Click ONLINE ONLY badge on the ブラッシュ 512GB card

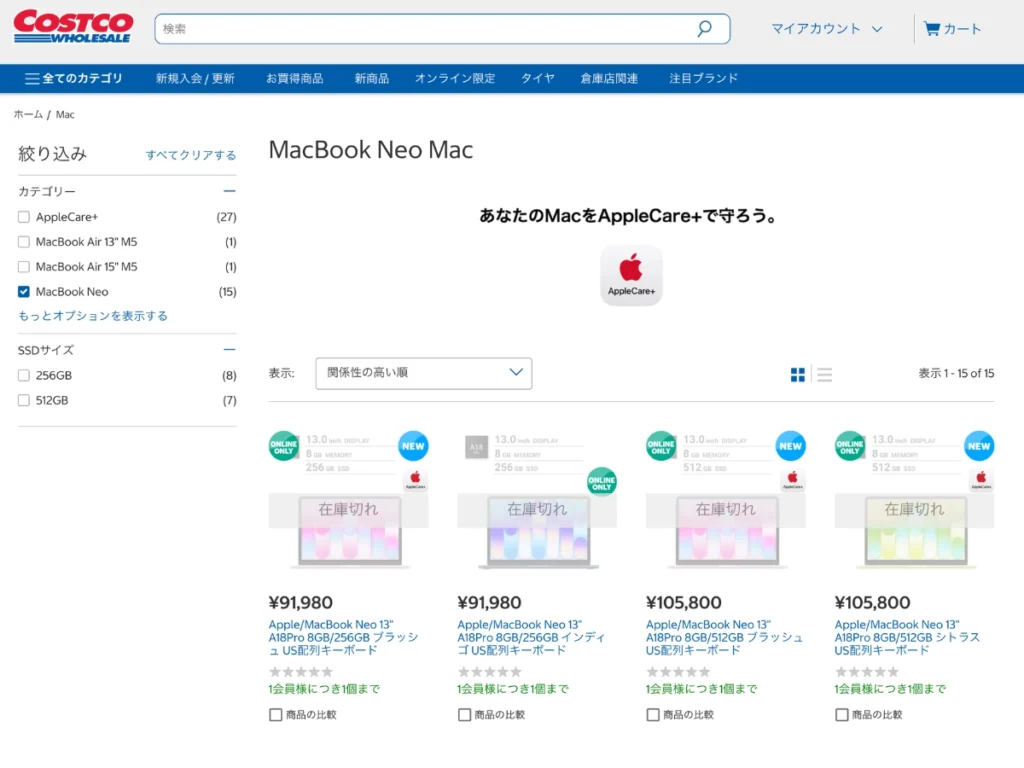[661, 446]
